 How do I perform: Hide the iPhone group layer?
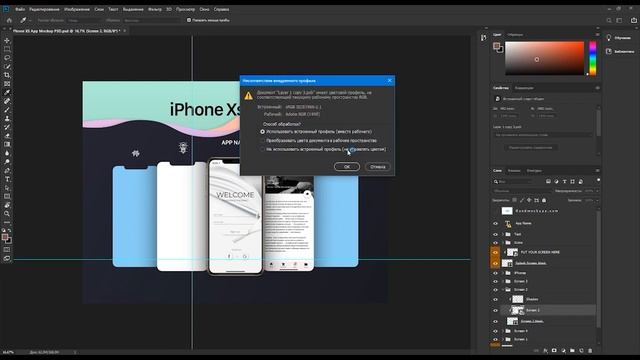(496, 273)
